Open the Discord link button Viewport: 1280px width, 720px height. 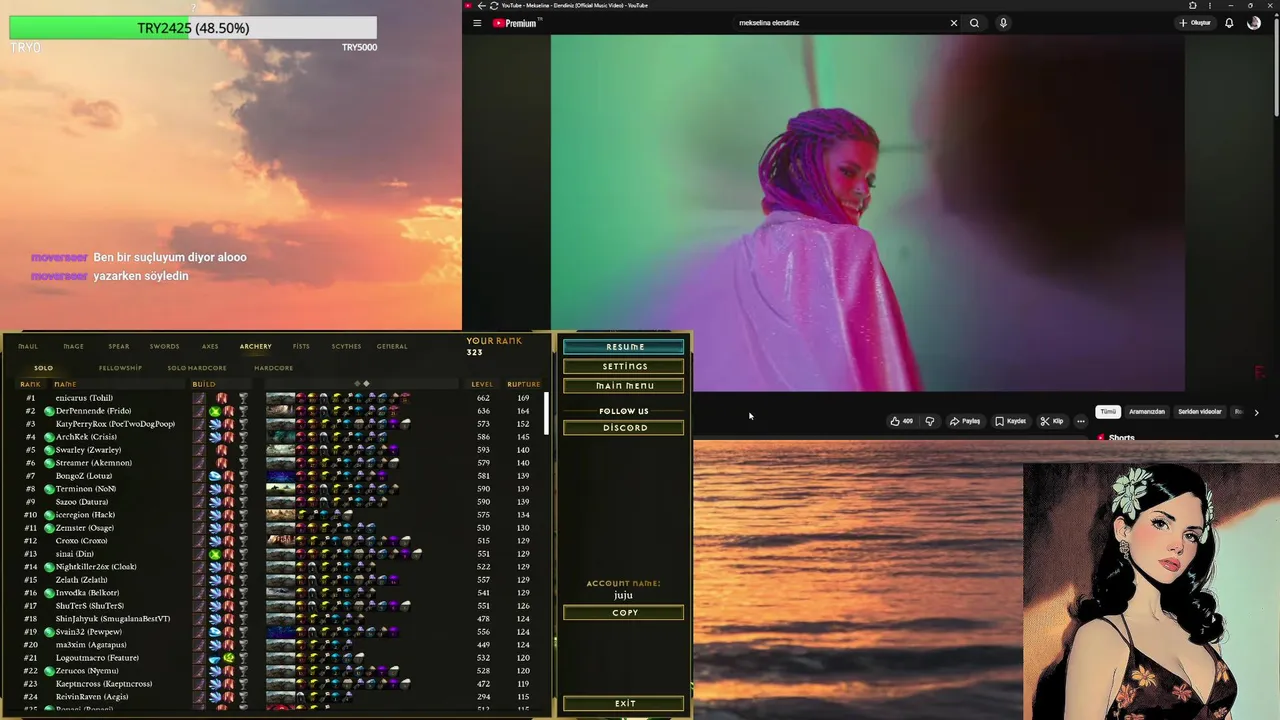[624, 428]
